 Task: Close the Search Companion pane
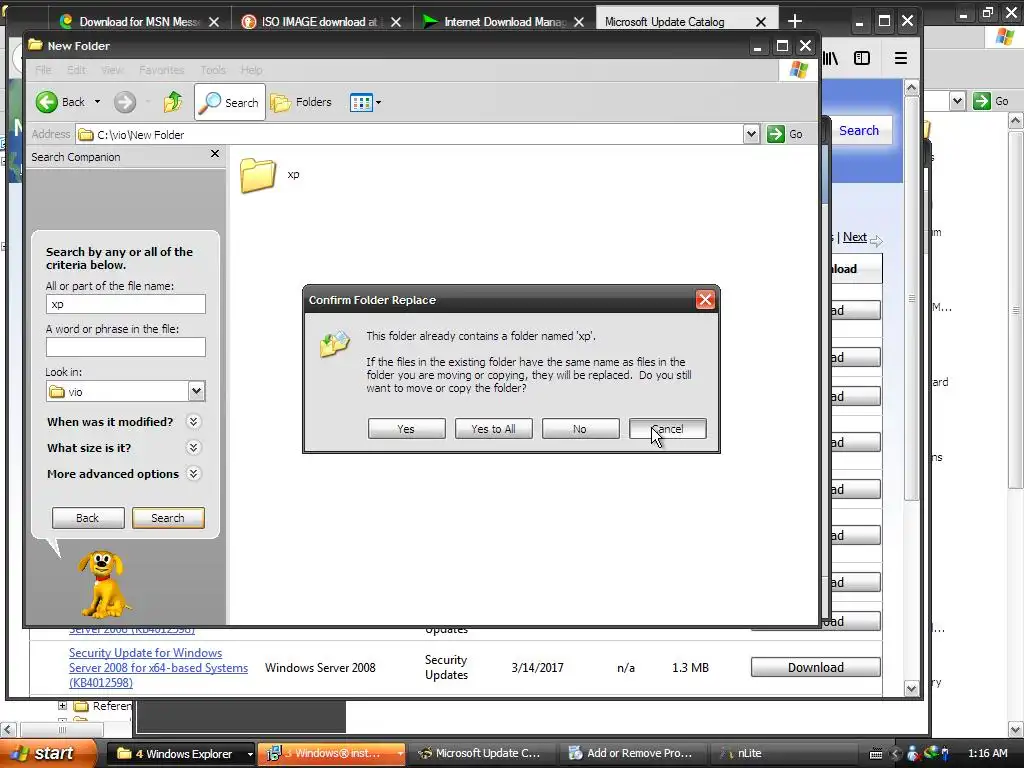215,154
